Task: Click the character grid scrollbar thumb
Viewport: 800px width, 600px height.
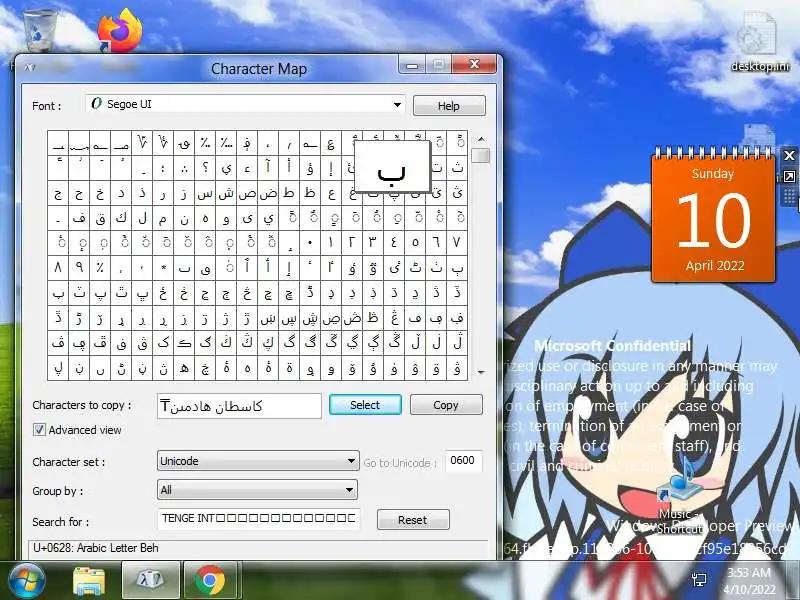Action: tap(481, 155)
